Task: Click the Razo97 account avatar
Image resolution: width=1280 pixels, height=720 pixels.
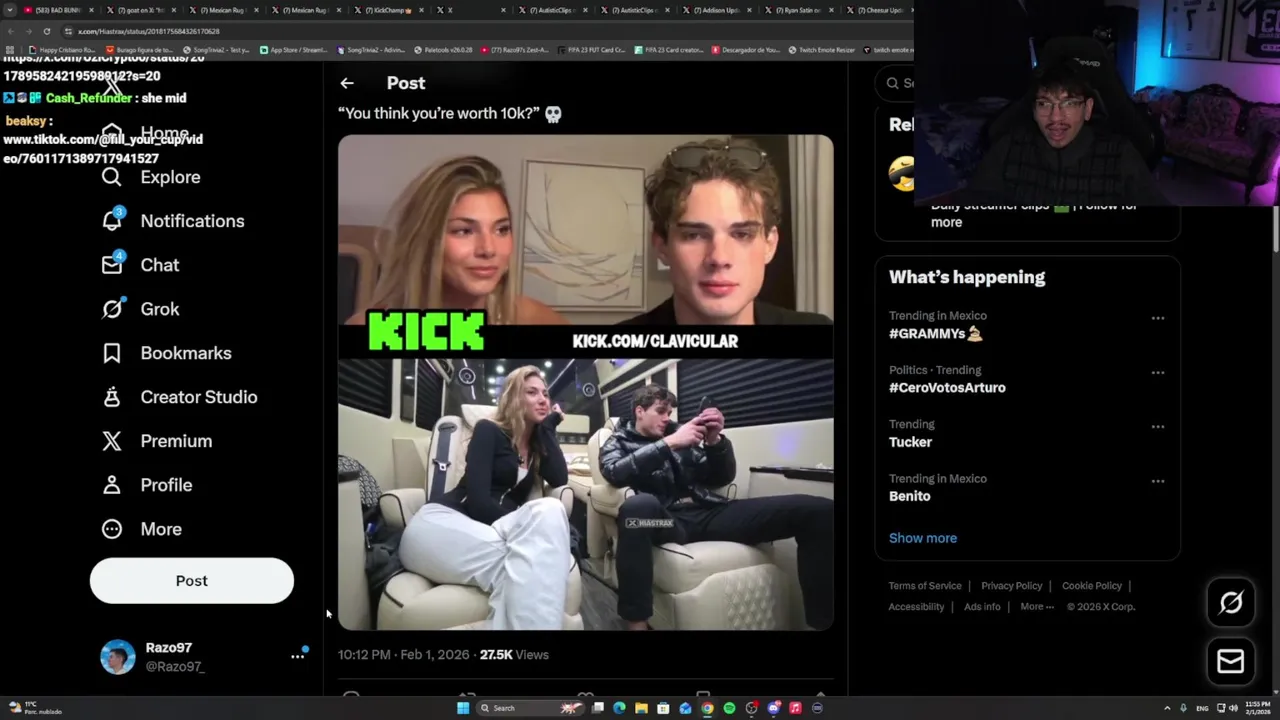Action: pos(118,657)
